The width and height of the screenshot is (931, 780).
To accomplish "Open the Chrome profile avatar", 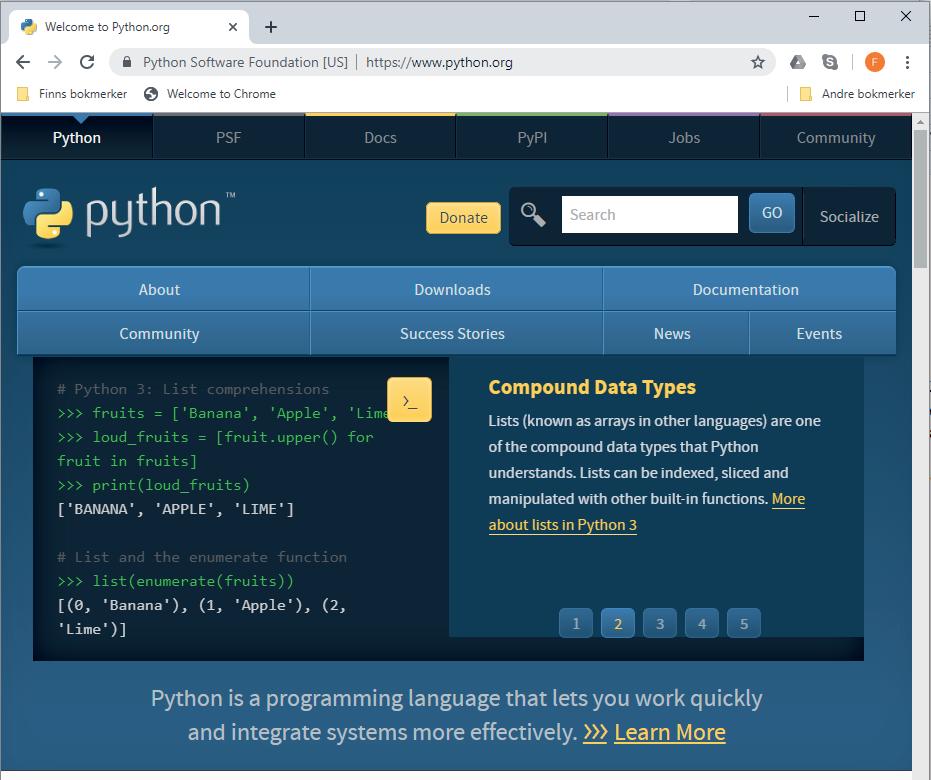I will coord(875,62).
